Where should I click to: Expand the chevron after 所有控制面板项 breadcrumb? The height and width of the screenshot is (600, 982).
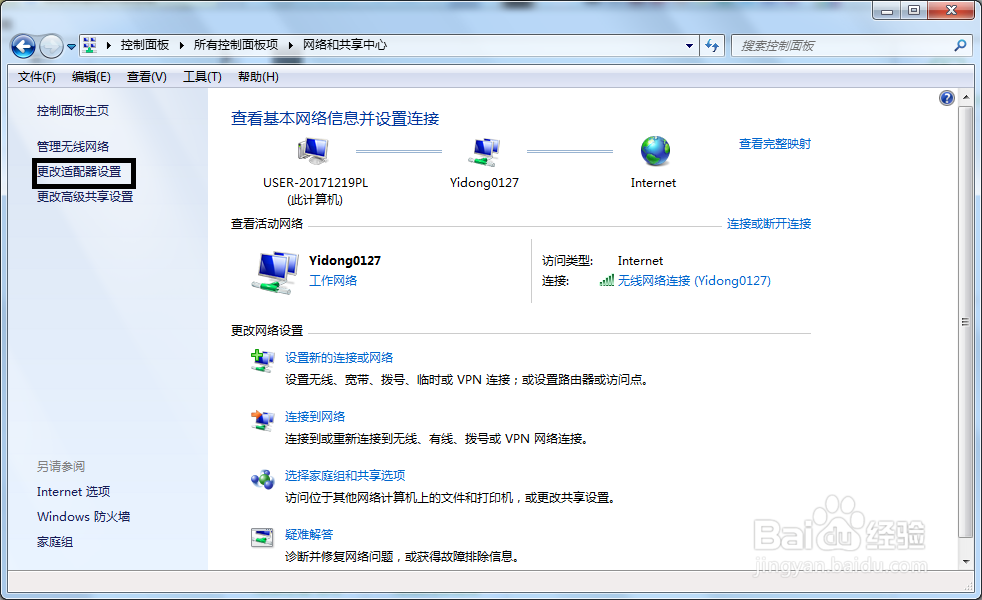click(x=291, y=45)
